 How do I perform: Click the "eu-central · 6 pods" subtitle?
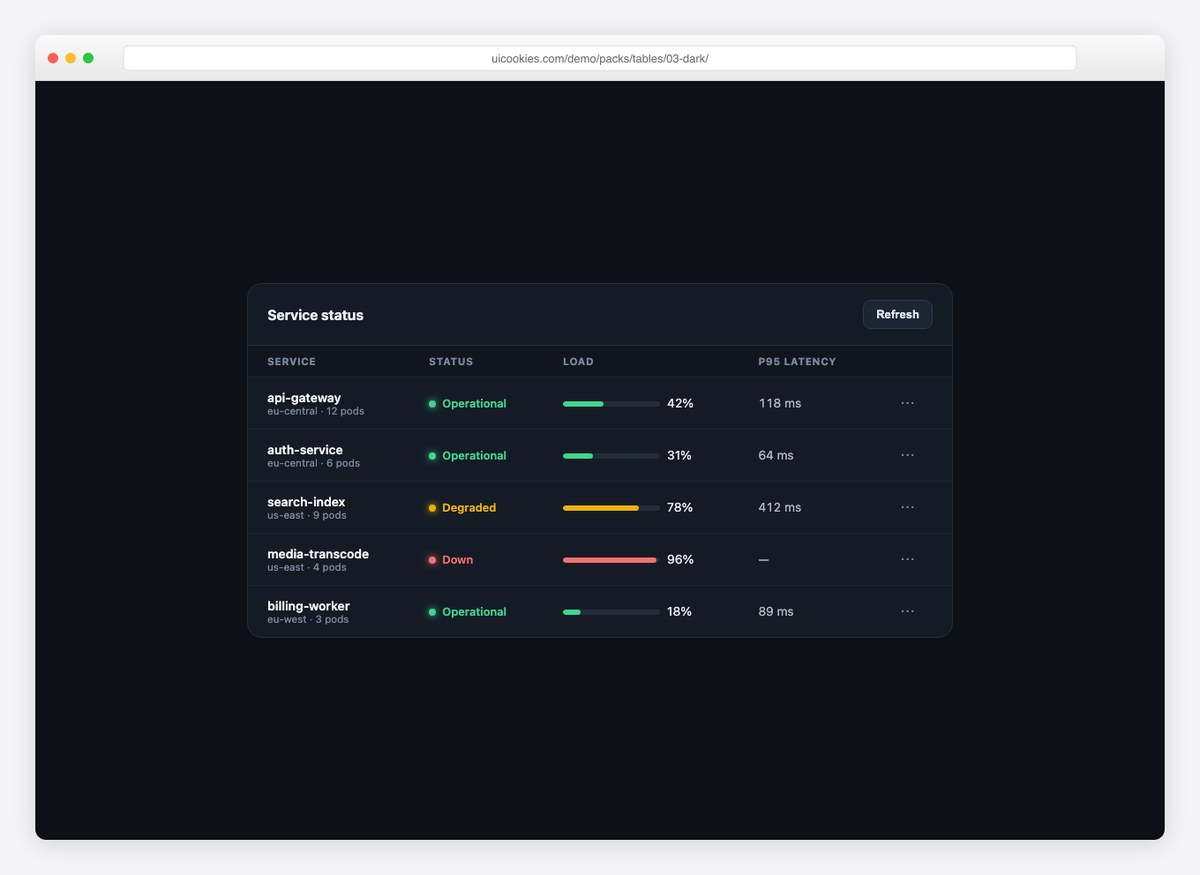[x=313, y=464]
